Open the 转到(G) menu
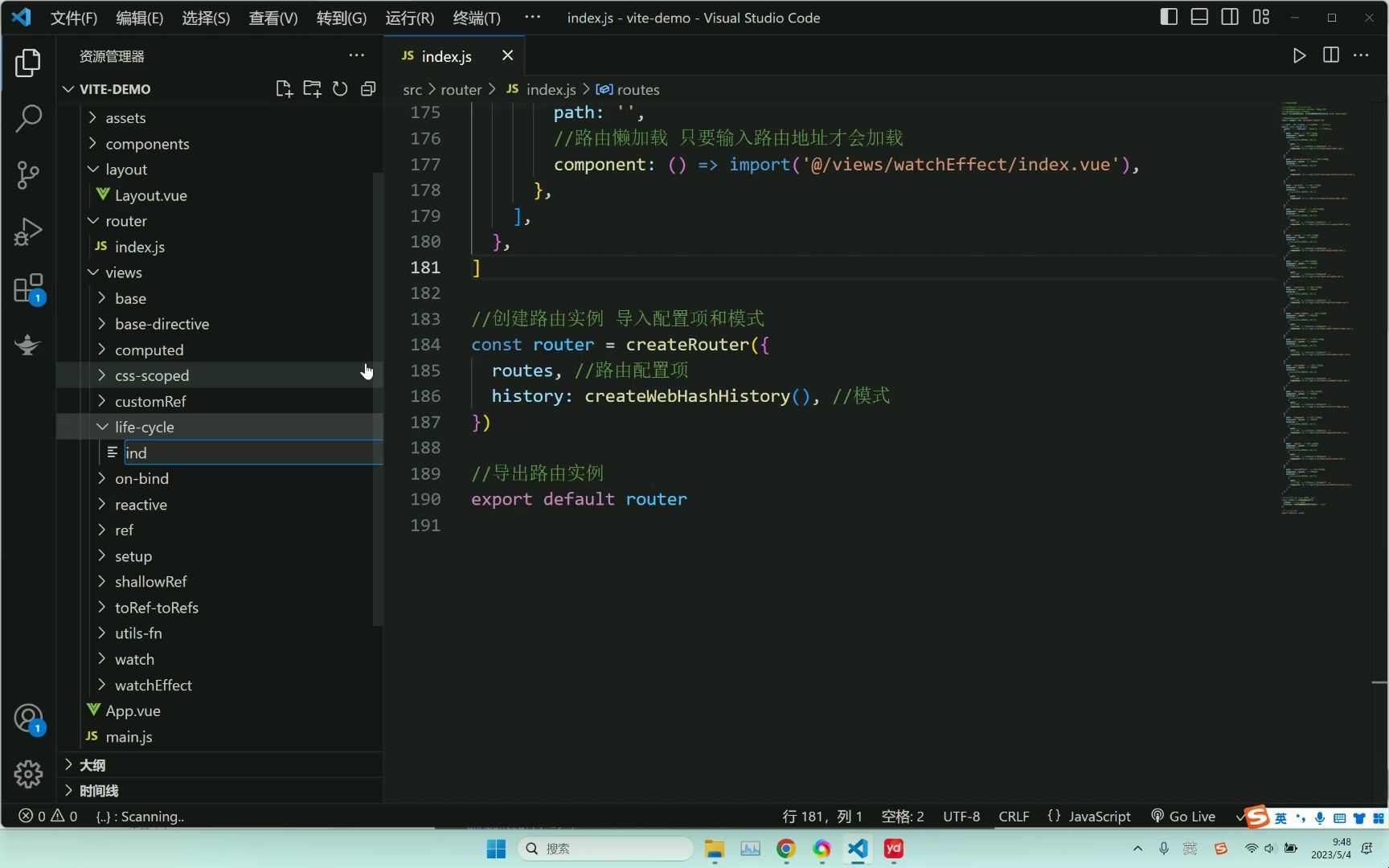 click(342, 18)
